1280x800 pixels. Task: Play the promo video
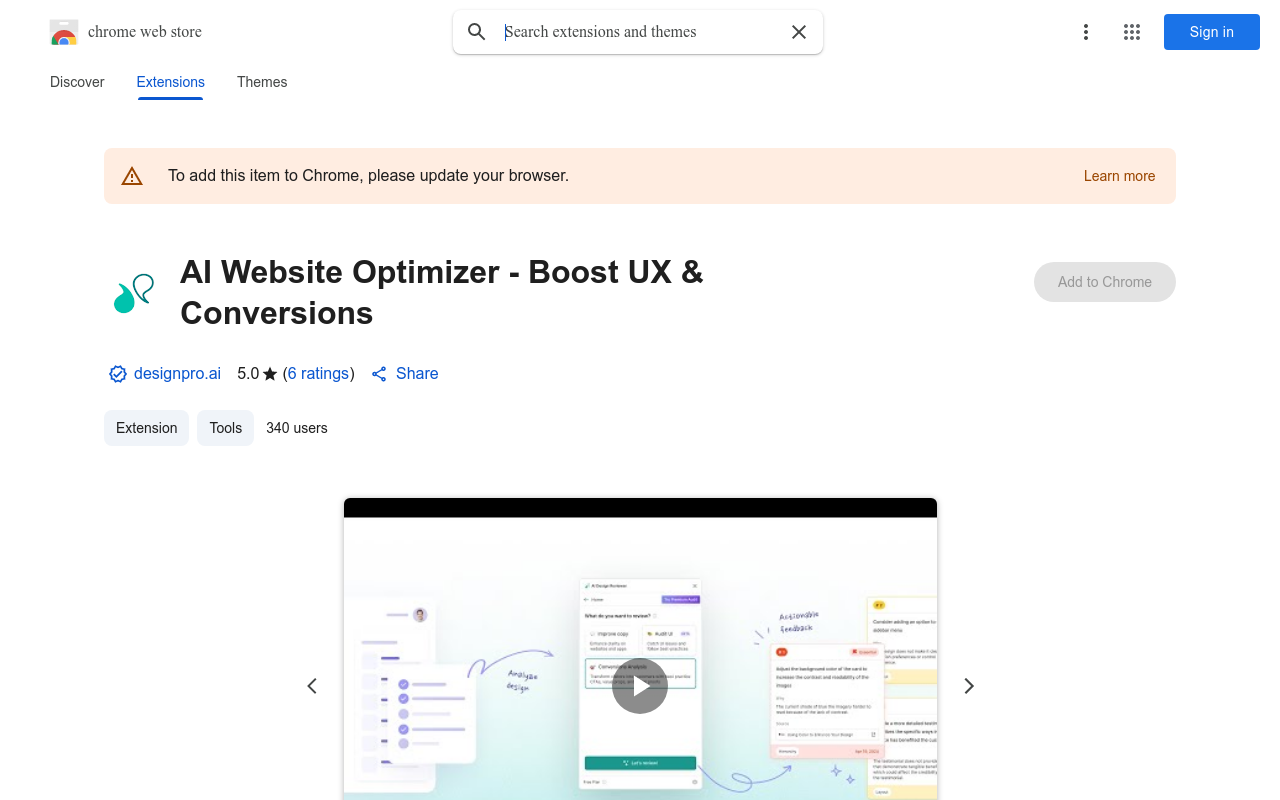(x=640, y=686)
